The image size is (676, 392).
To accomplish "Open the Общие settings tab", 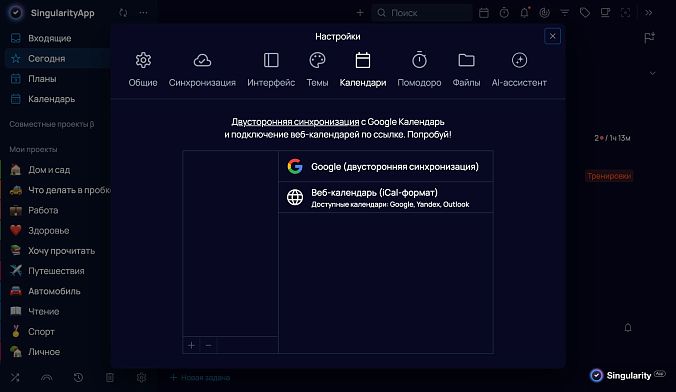I will click(x=143, y=69).
